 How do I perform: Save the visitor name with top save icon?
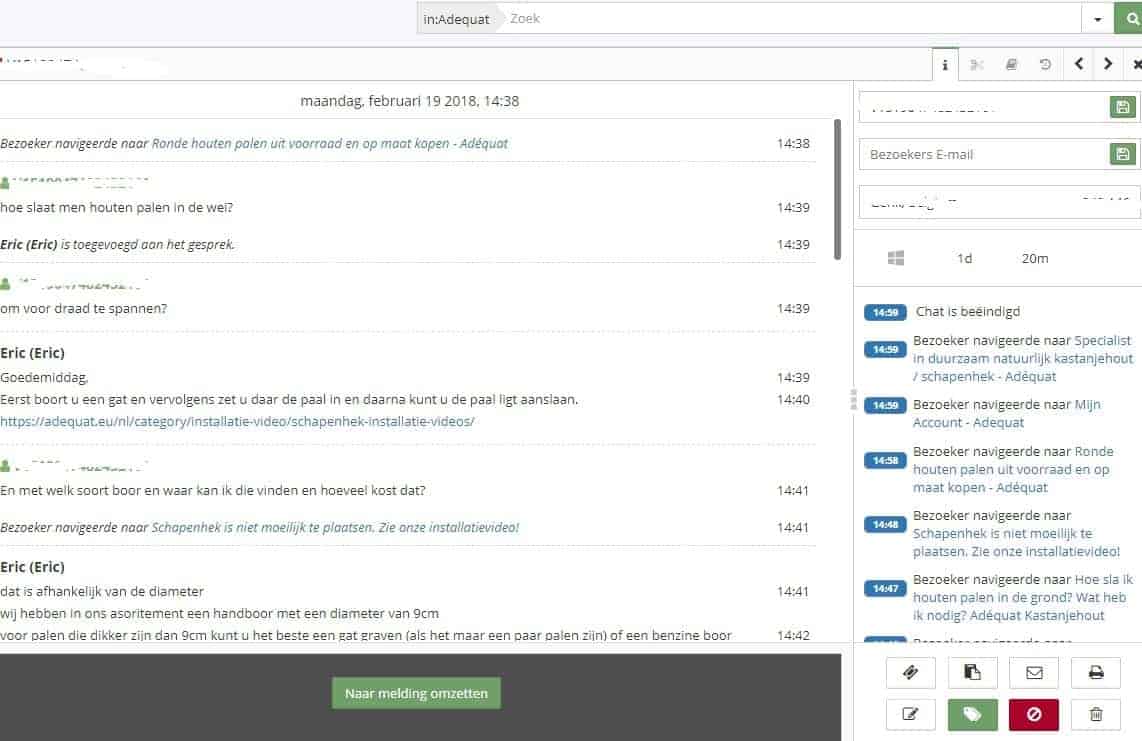coord(1122,107)
